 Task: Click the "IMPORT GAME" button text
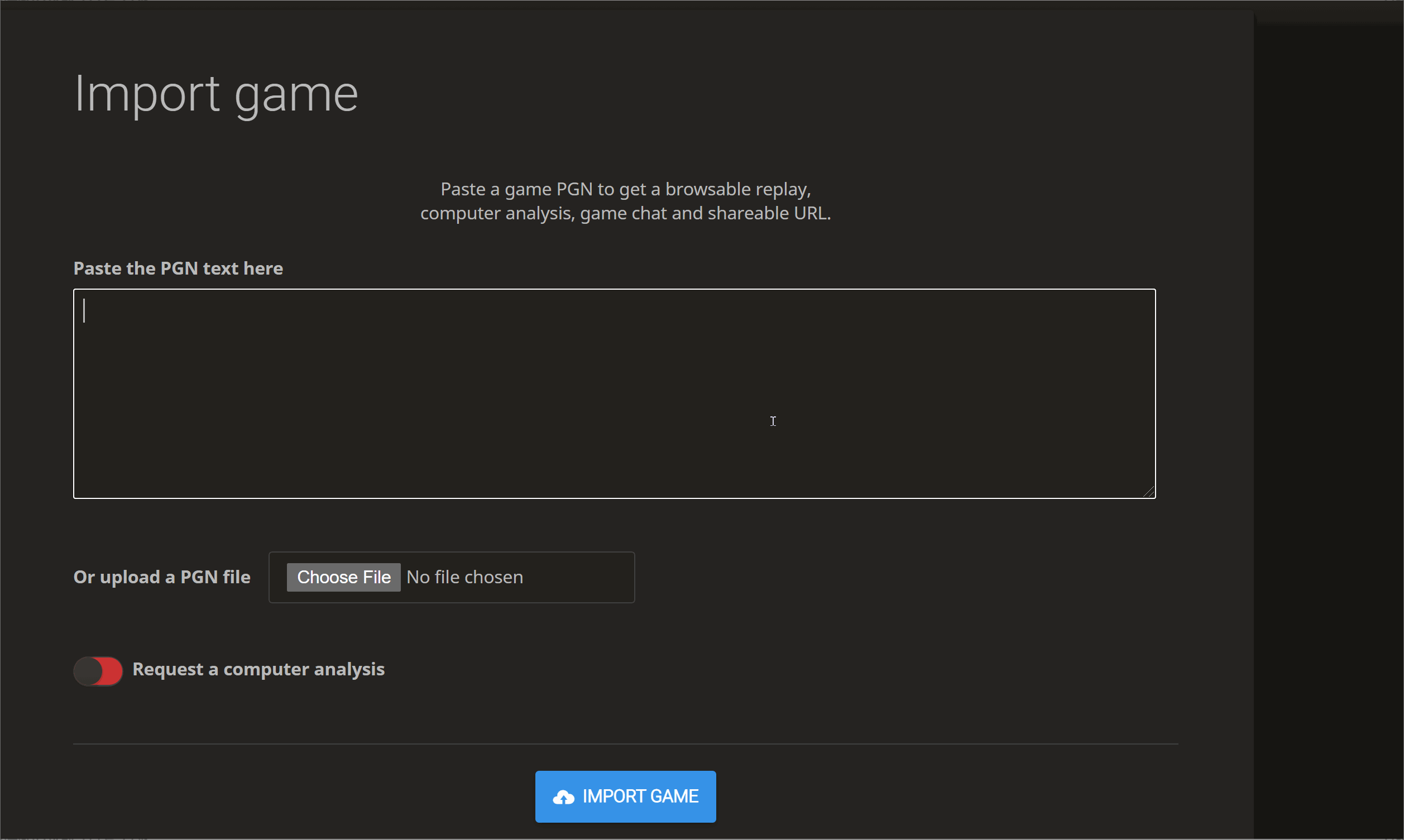pyautogui.click(x=640, y=796)
